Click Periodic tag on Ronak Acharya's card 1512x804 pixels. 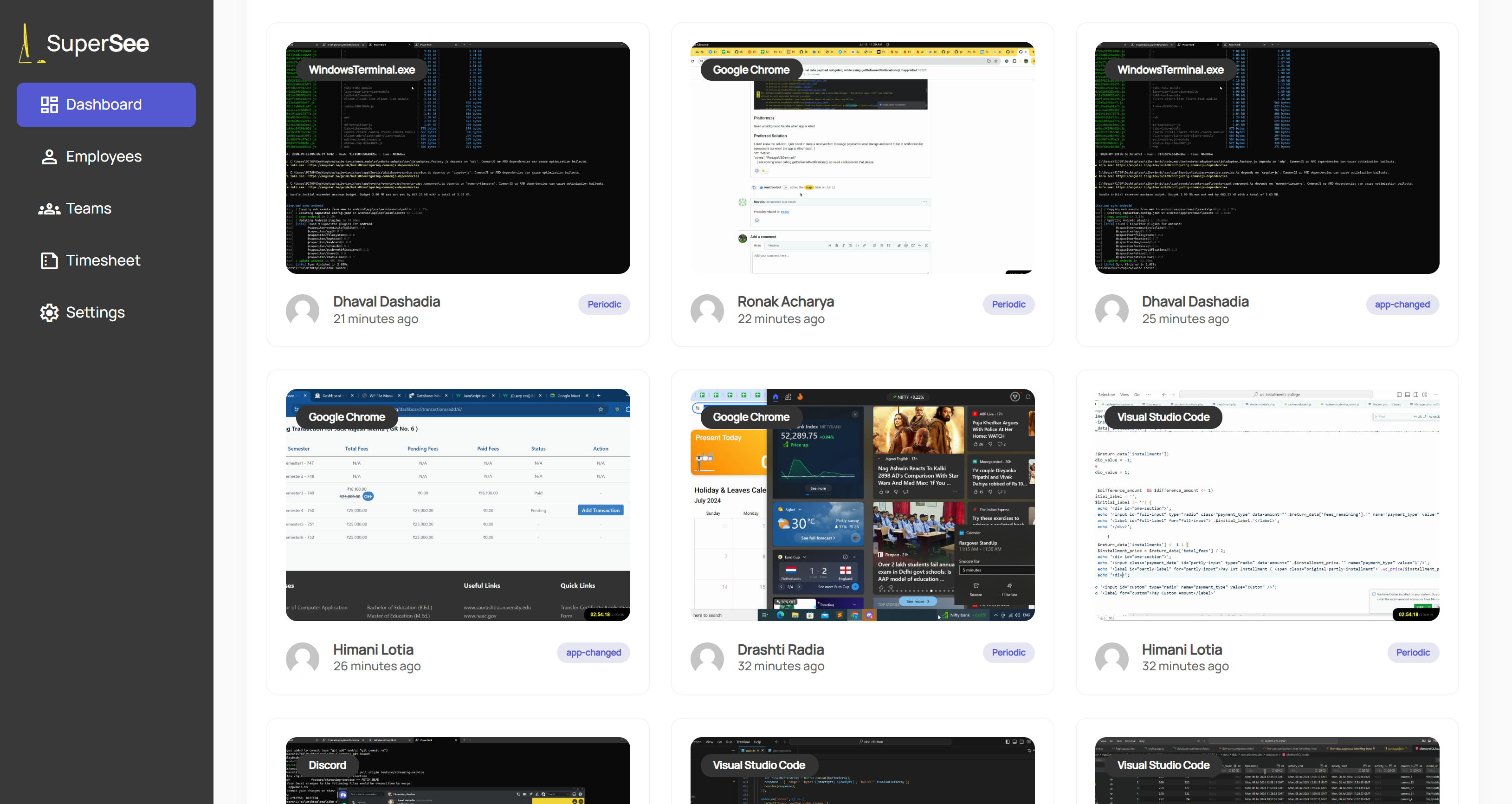(x=1008, y=304)
